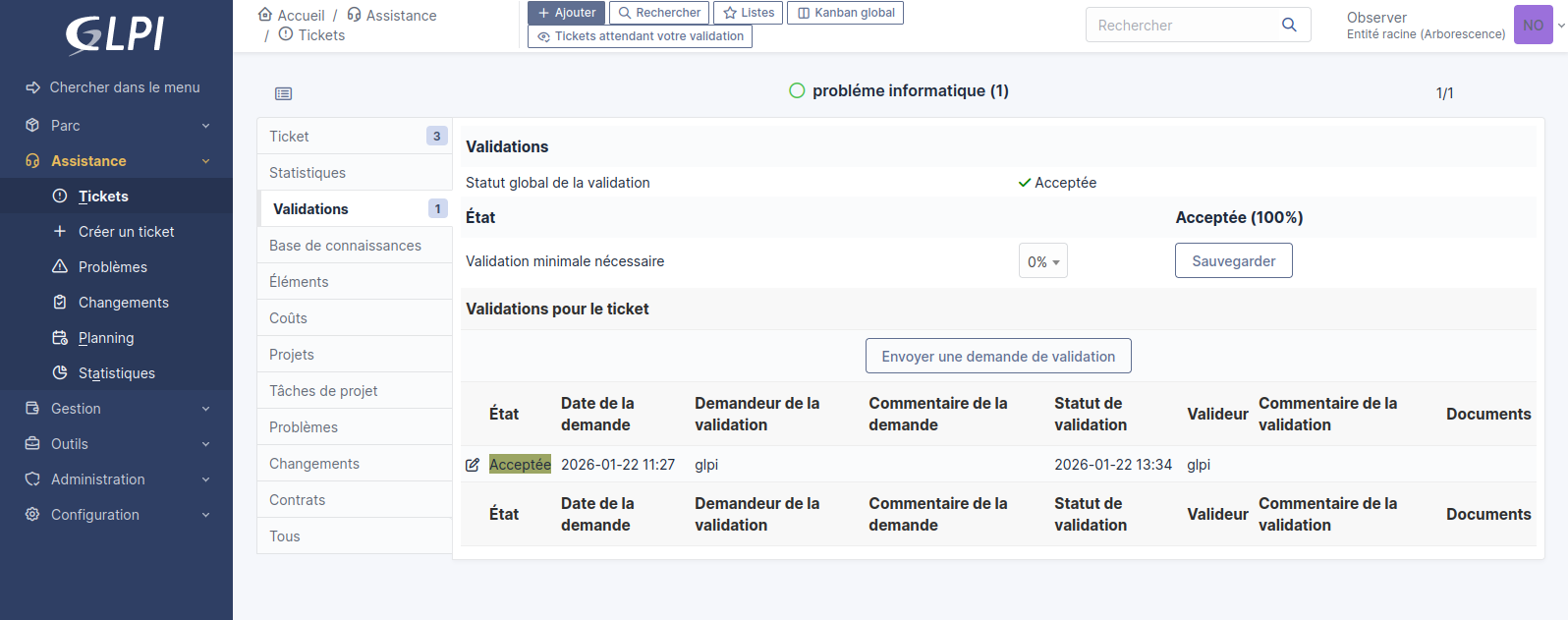The image size is (1568, 620).
Task: Click the Observer profile label
Action: (1376, 18)
